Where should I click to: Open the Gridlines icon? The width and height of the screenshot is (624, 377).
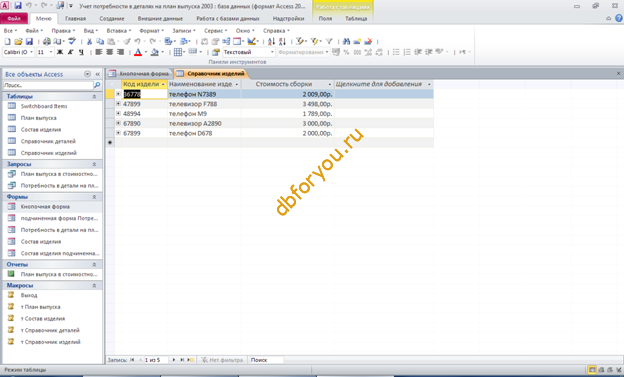tap(178, 52)
